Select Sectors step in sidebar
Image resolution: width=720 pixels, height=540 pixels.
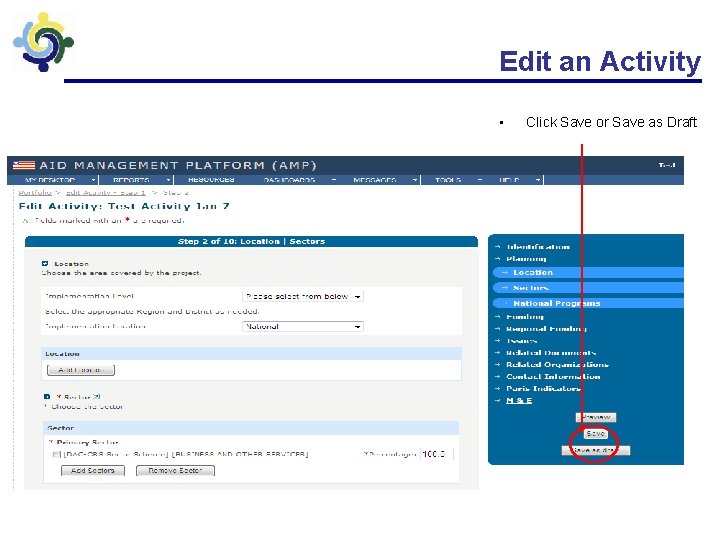tap(531, 288)
